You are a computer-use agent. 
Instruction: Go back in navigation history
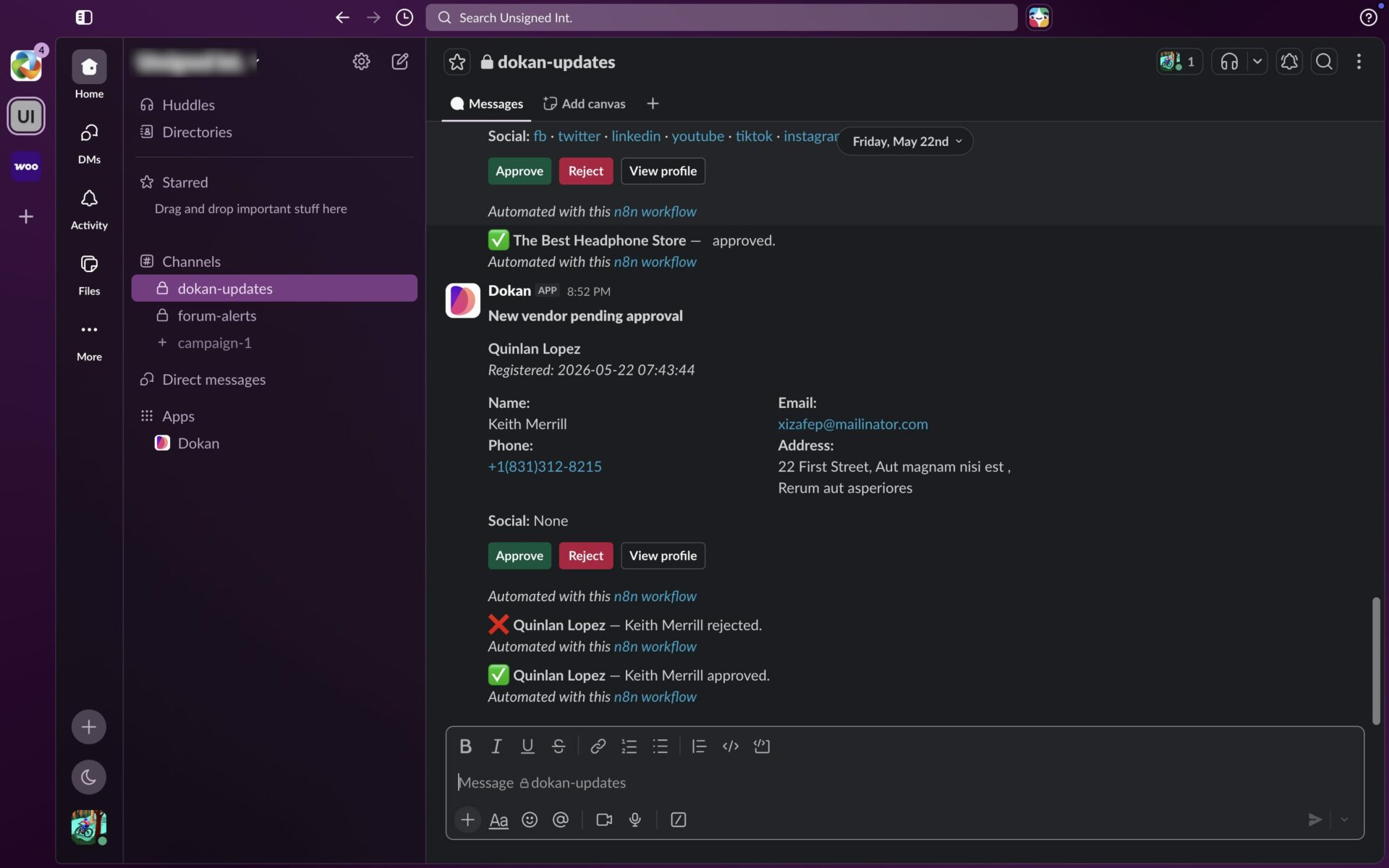(x=342, y=17)
